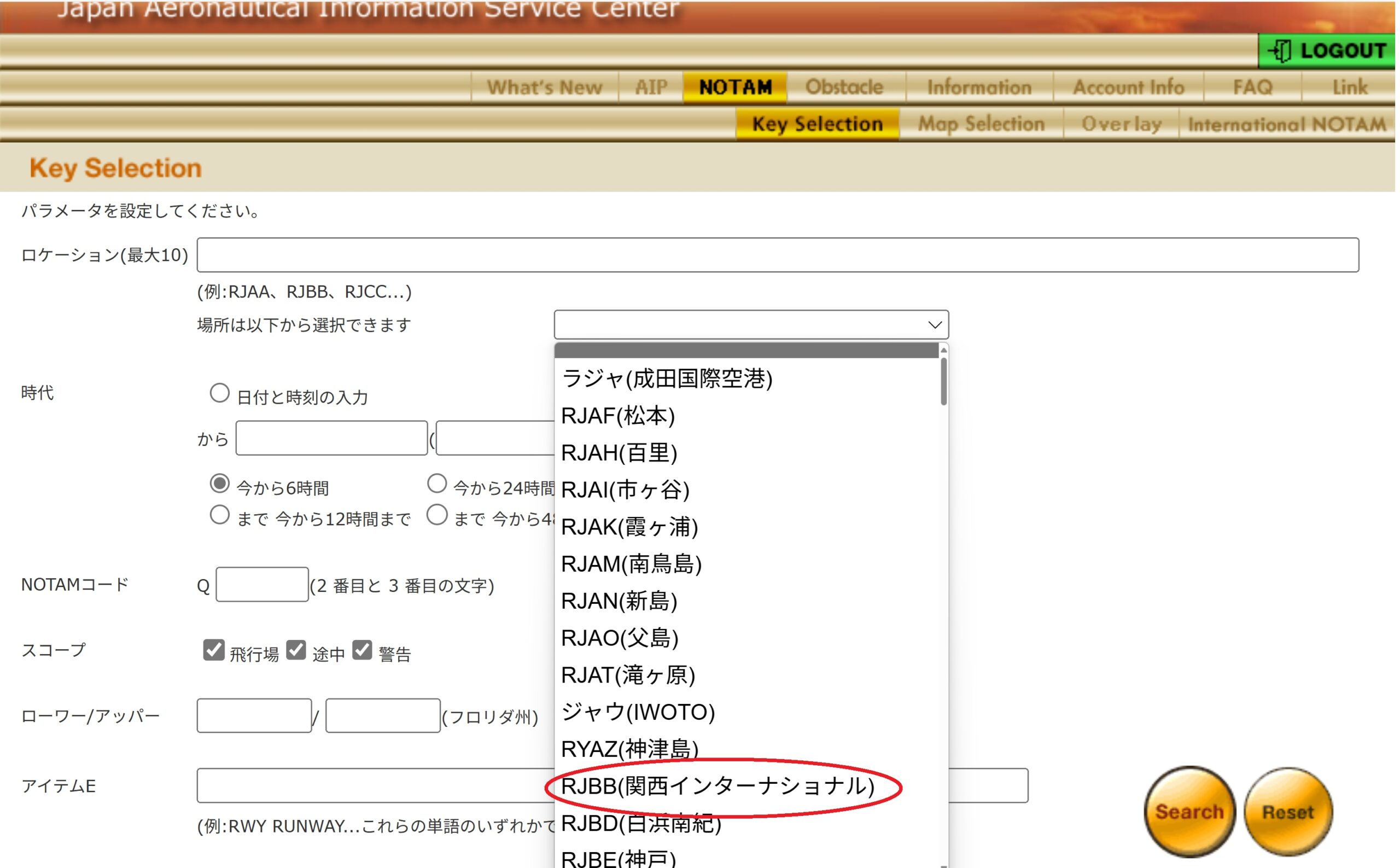Click the から start date input field
This screenshot has width=1400, height=868.
click(x=331, y=438)
